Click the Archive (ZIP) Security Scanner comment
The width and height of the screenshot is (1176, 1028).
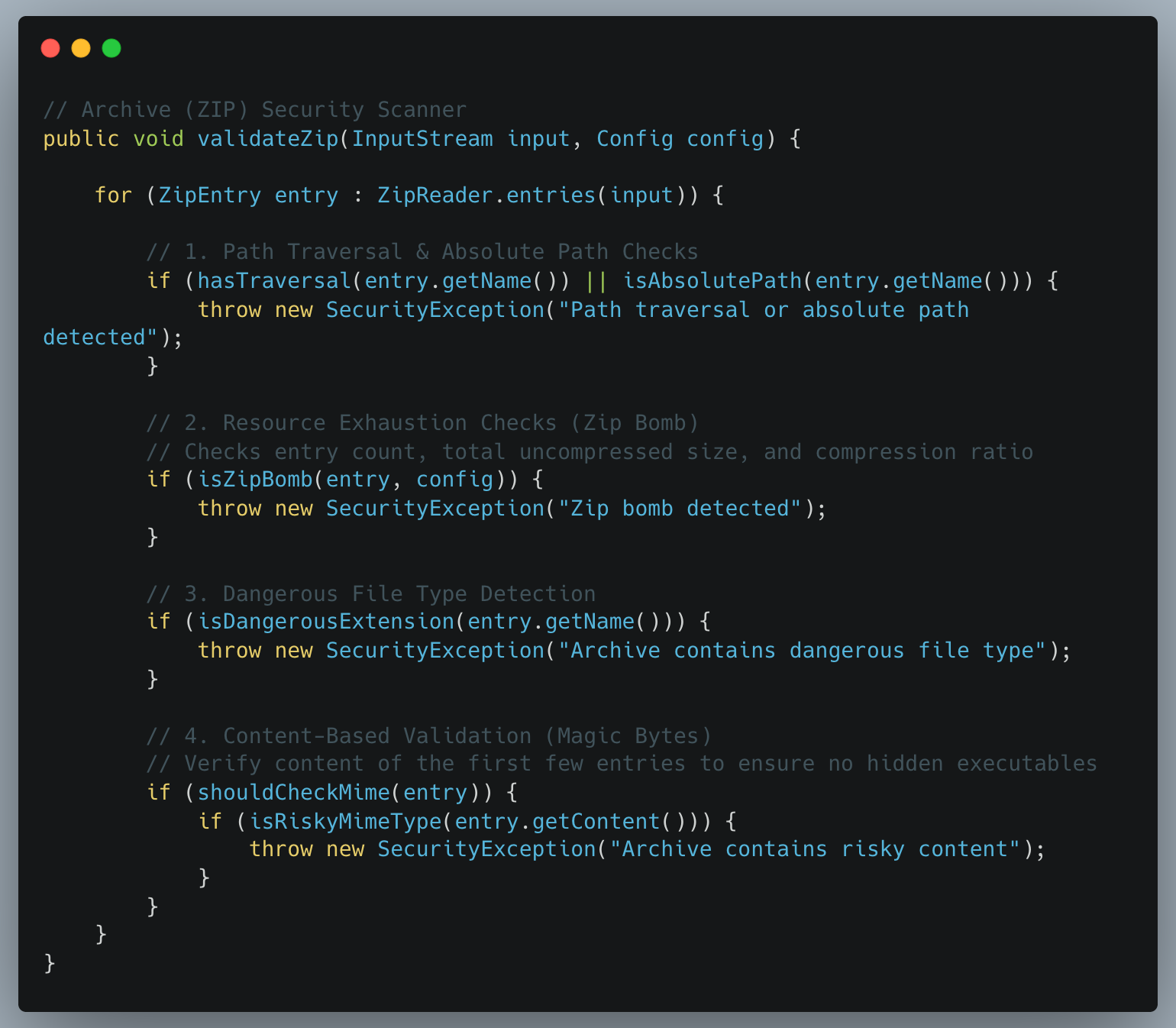(x=254, y=110)
